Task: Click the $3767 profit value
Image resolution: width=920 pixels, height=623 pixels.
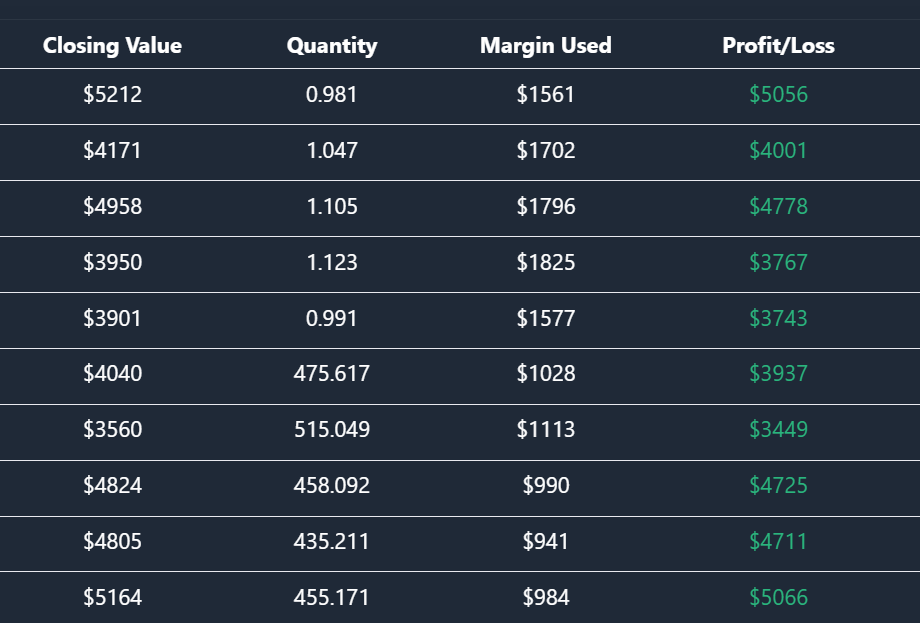Action: 778,263
